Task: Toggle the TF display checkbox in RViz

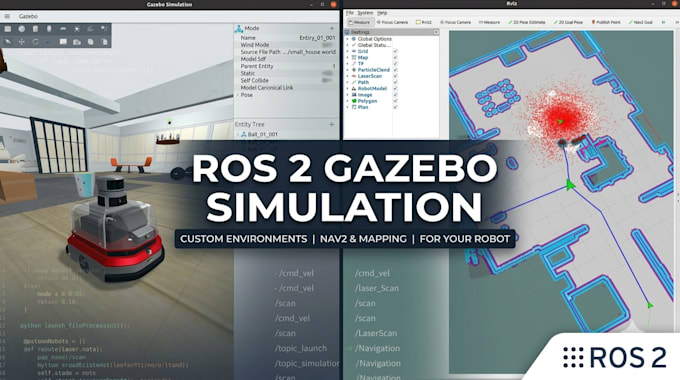Action: [x=395, y=63]
